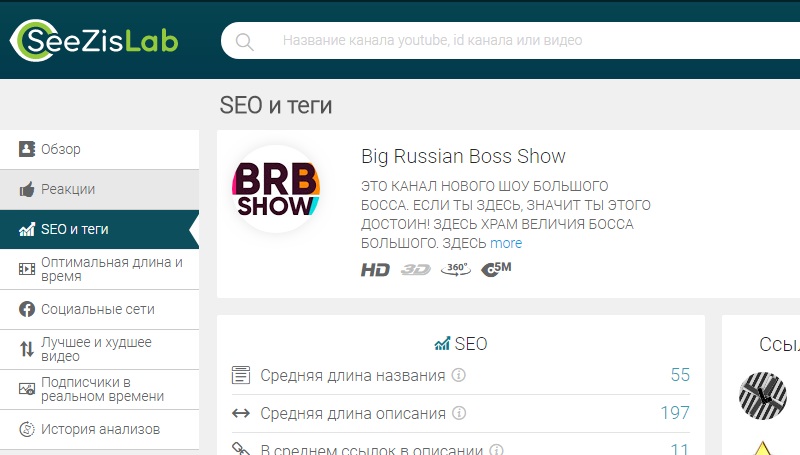Click the SeeZisLab logo
Screen dimensions: 800x455
tap(94, 40)
